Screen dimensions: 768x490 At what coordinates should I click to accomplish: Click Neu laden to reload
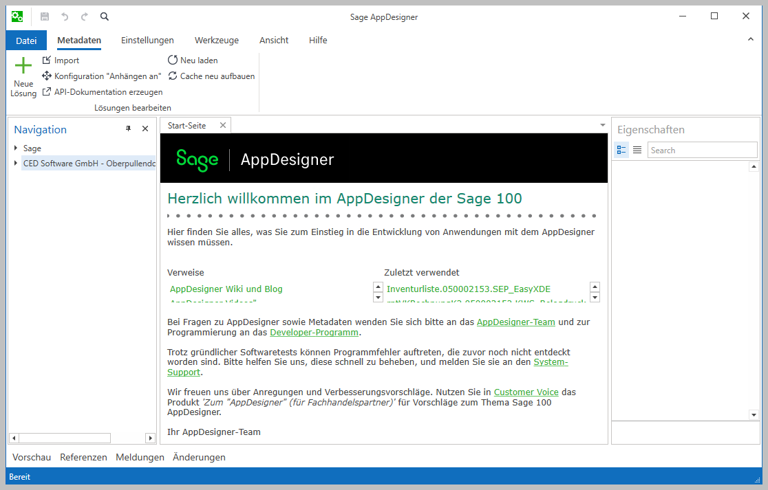point(193,60)
